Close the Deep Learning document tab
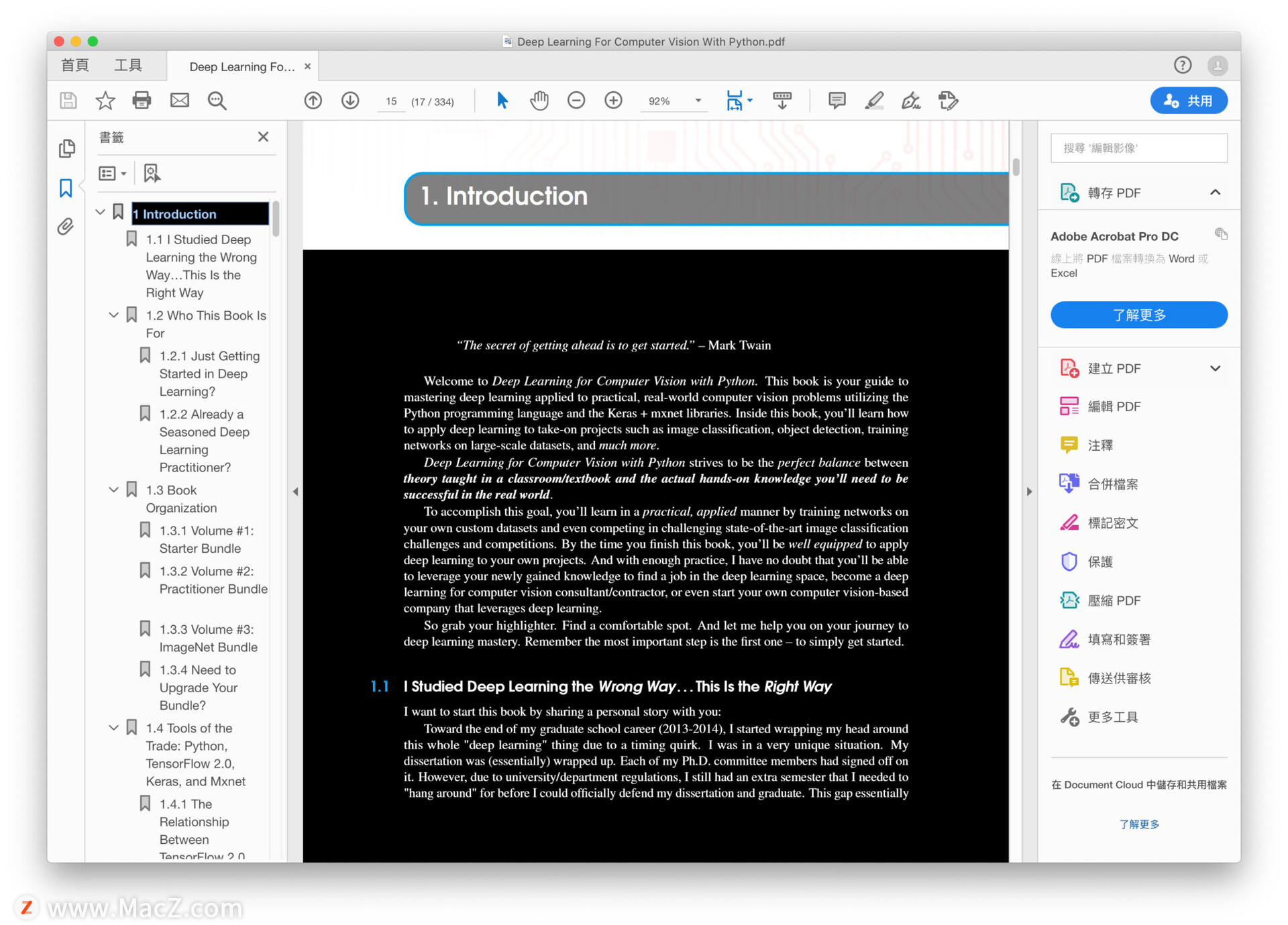Viewport: 1288px width, 925px height. [x=307, y=66]
